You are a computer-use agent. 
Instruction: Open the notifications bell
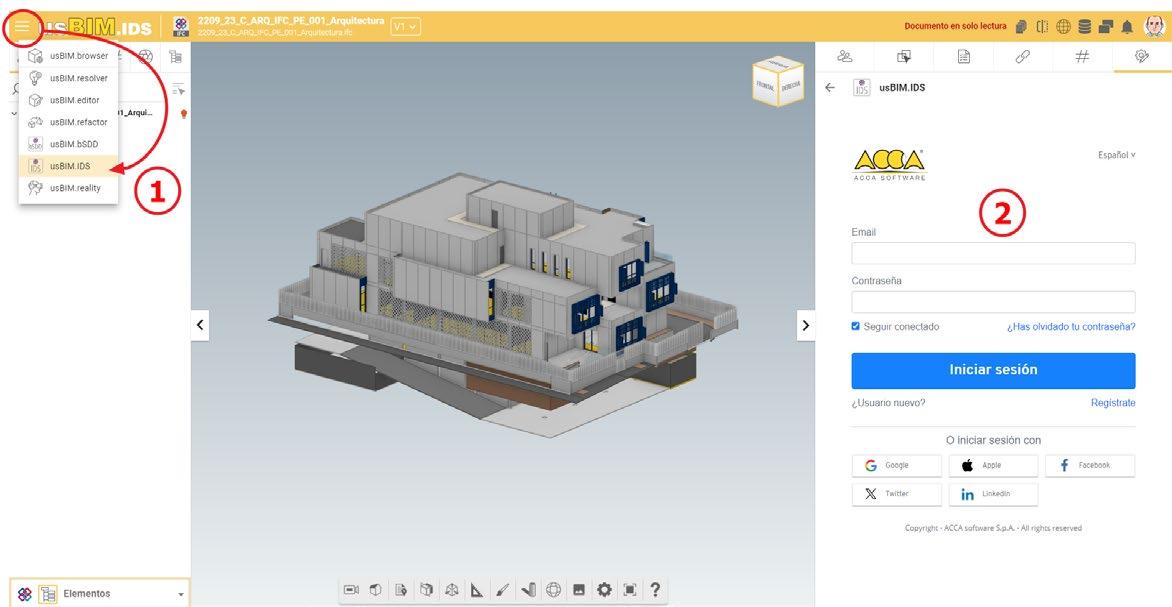(x=1127, y=28)
